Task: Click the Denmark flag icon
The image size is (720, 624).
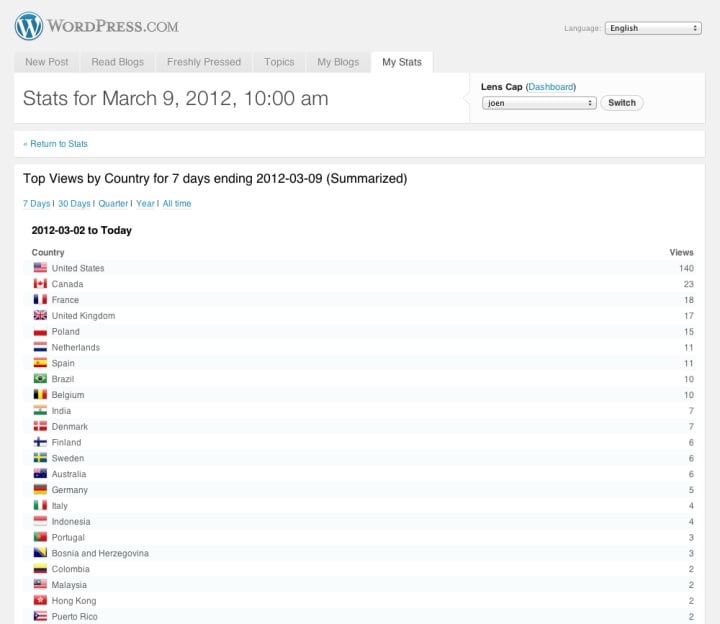Action: [x=40, y=426]
